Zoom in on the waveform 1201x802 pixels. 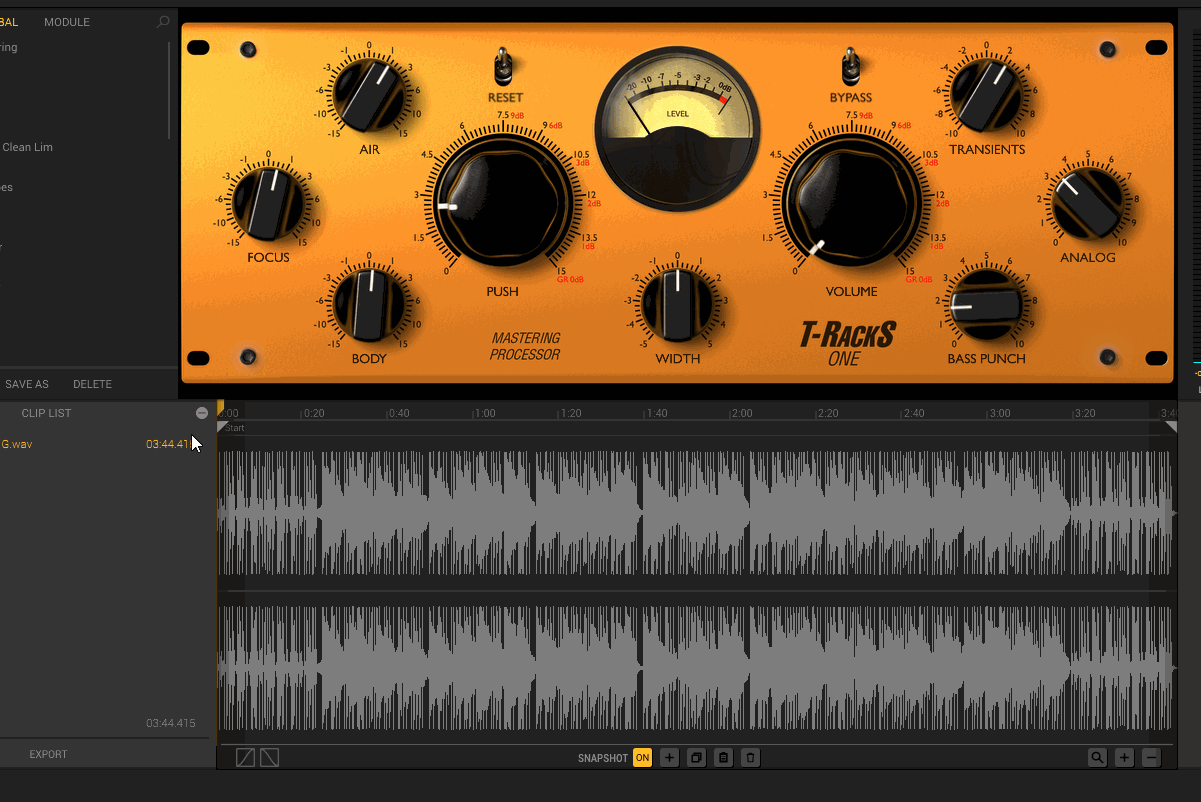(x=1124, y=758)
